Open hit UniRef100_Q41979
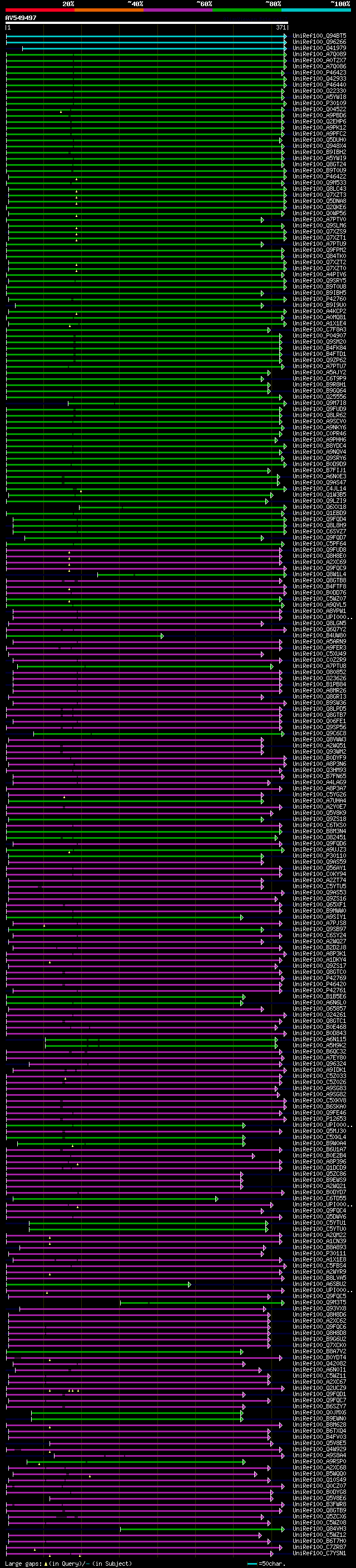356x1568 pixels. coord(319,49)
